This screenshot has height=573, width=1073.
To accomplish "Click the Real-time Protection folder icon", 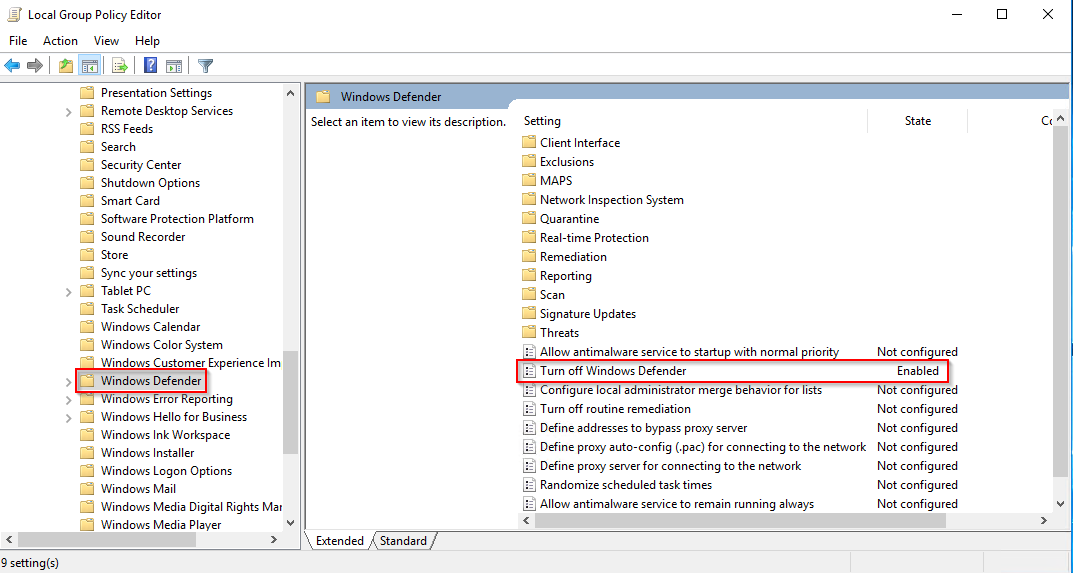I will [528, 238].
